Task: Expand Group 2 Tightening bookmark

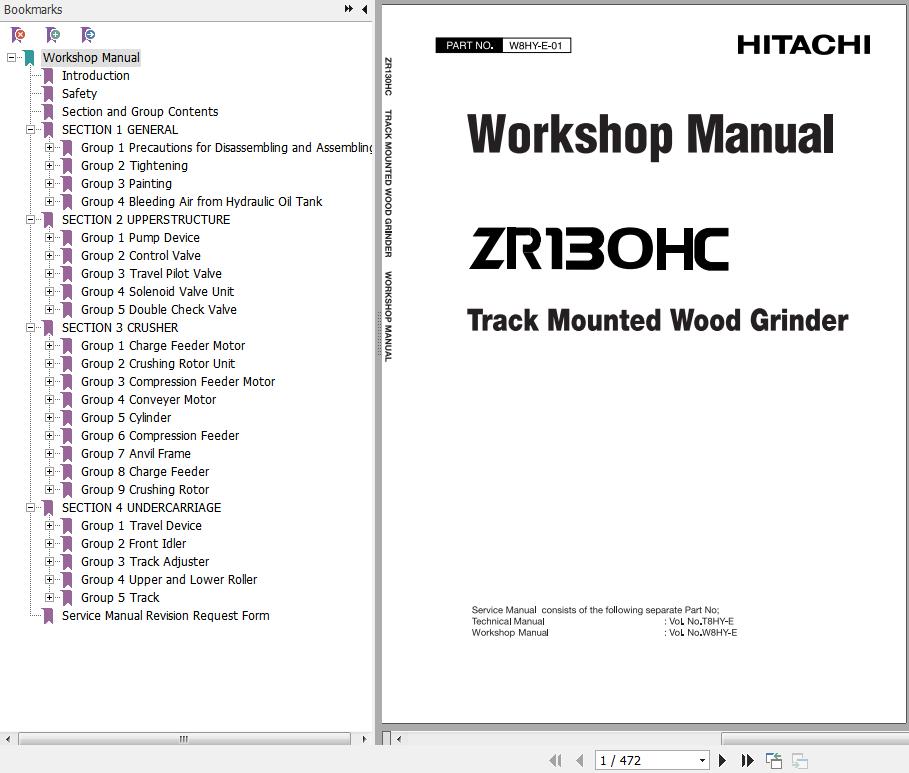Action: [x=49, y=165]
